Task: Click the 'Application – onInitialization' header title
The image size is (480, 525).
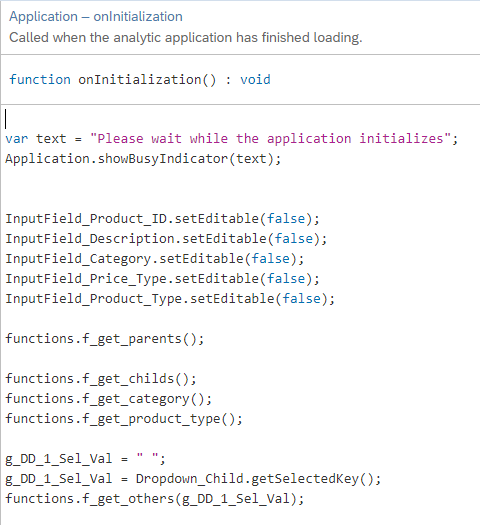Action: tap(96, 17)
